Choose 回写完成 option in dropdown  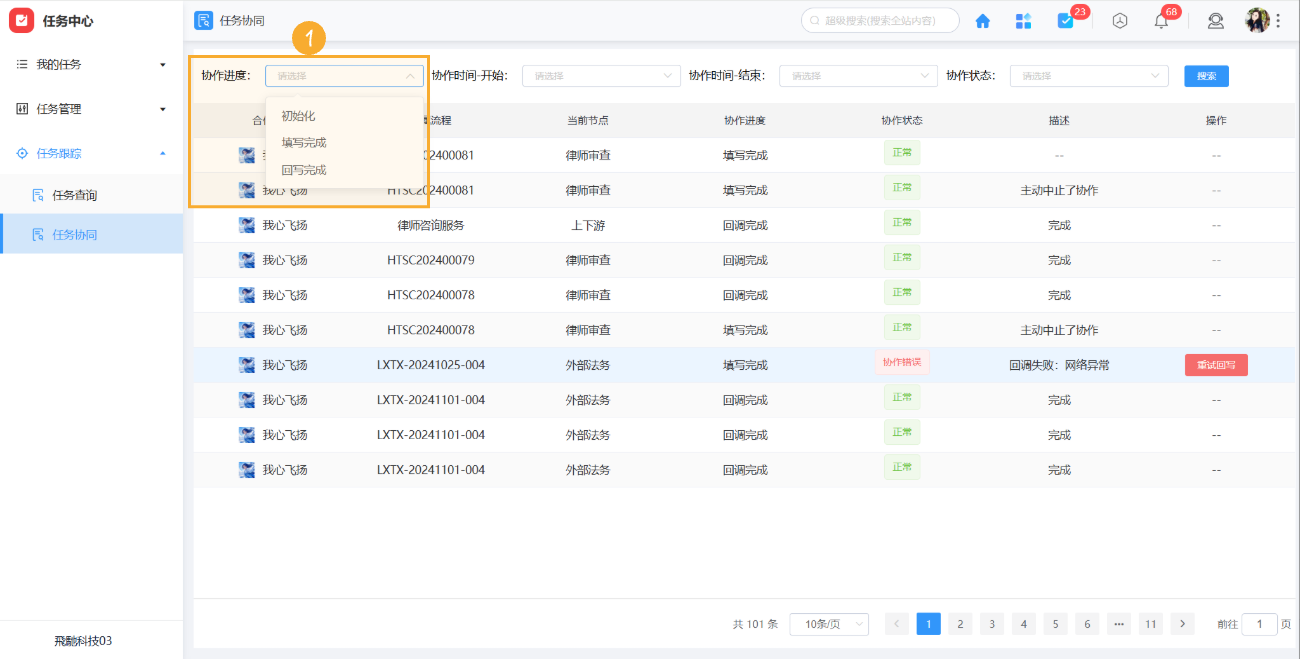click(304, 170)
